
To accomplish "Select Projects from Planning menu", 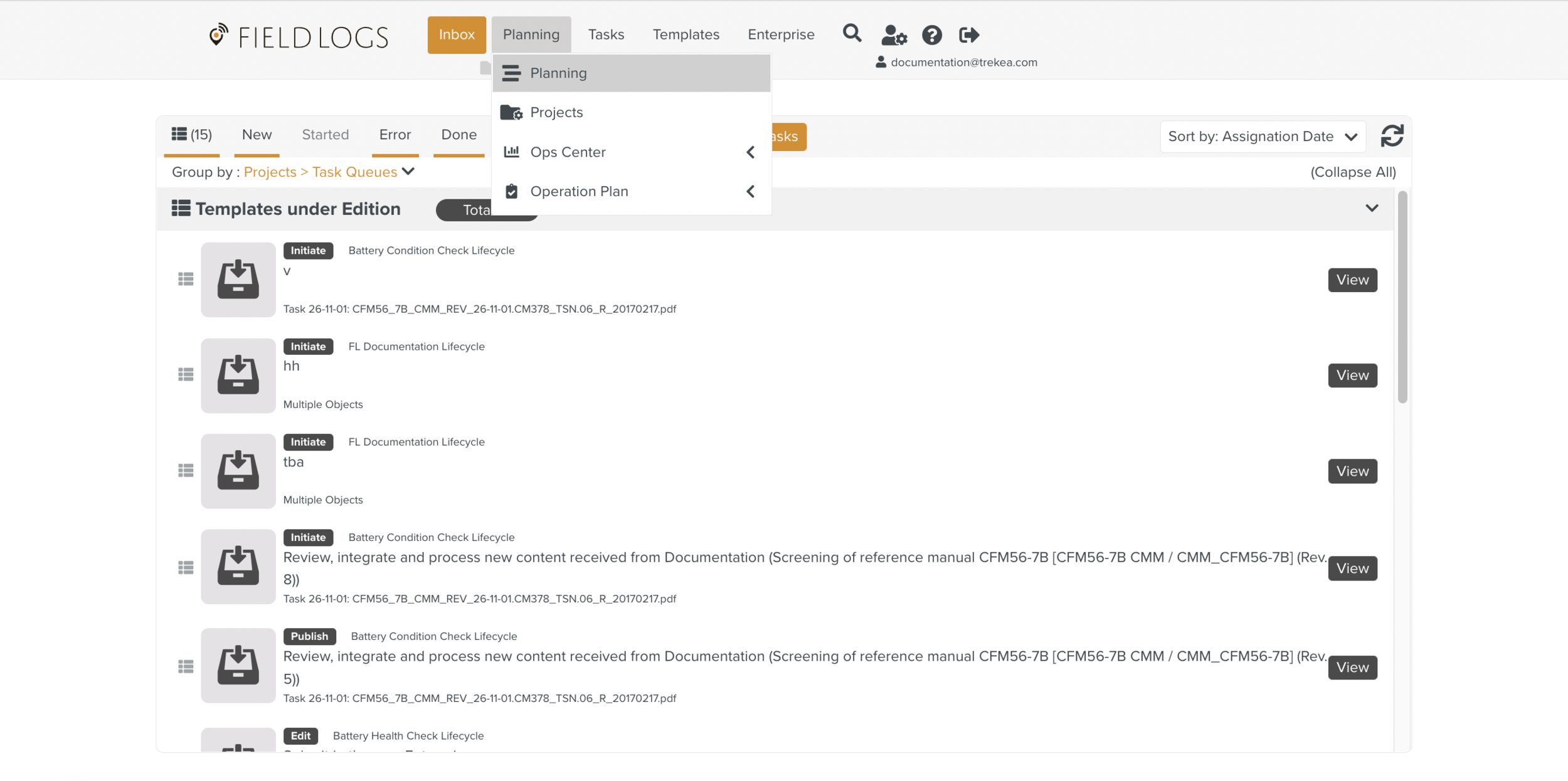I will [556, 112].
